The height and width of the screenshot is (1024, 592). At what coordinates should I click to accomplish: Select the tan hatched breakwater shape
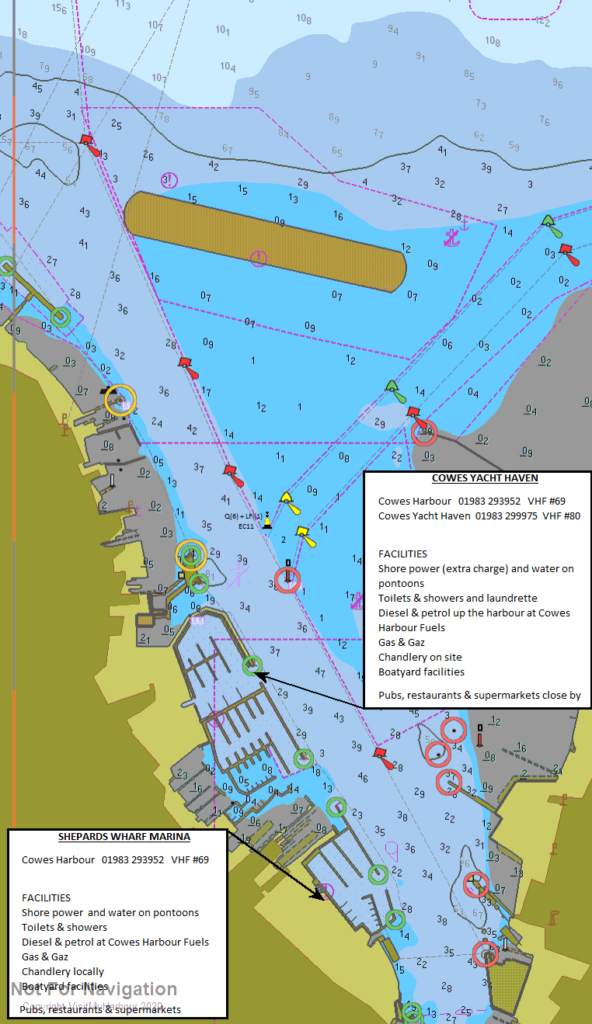tap(265, 241)
